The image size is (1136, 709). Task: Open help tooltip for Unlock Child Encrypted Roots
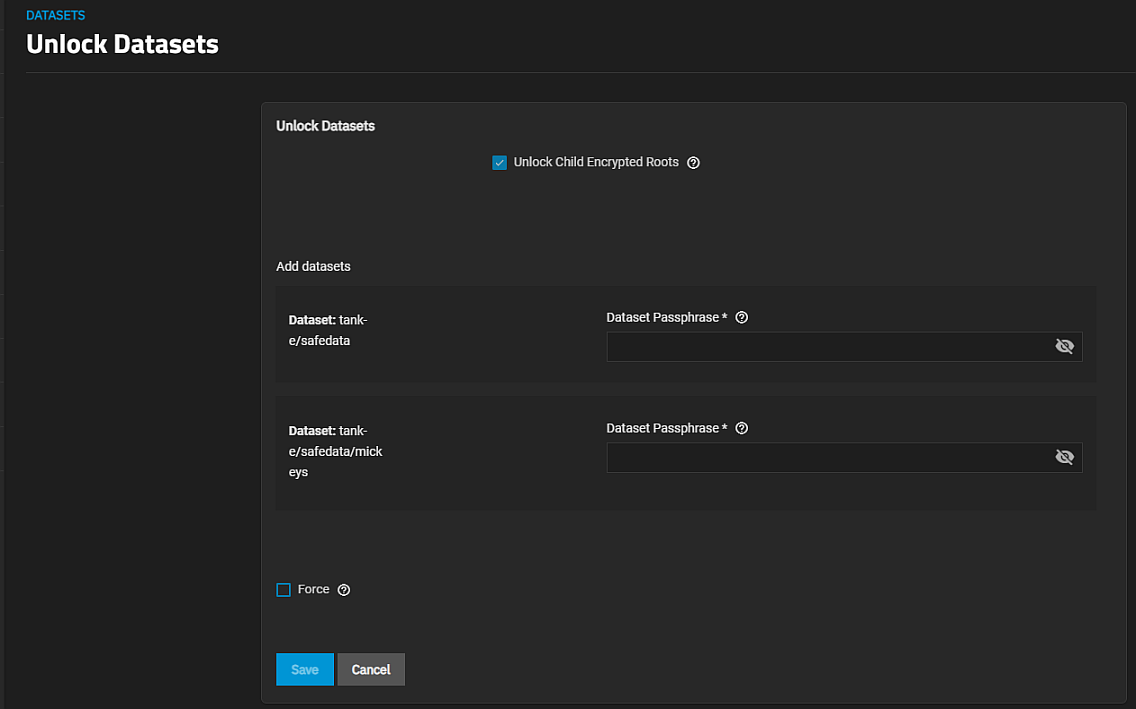694,163
